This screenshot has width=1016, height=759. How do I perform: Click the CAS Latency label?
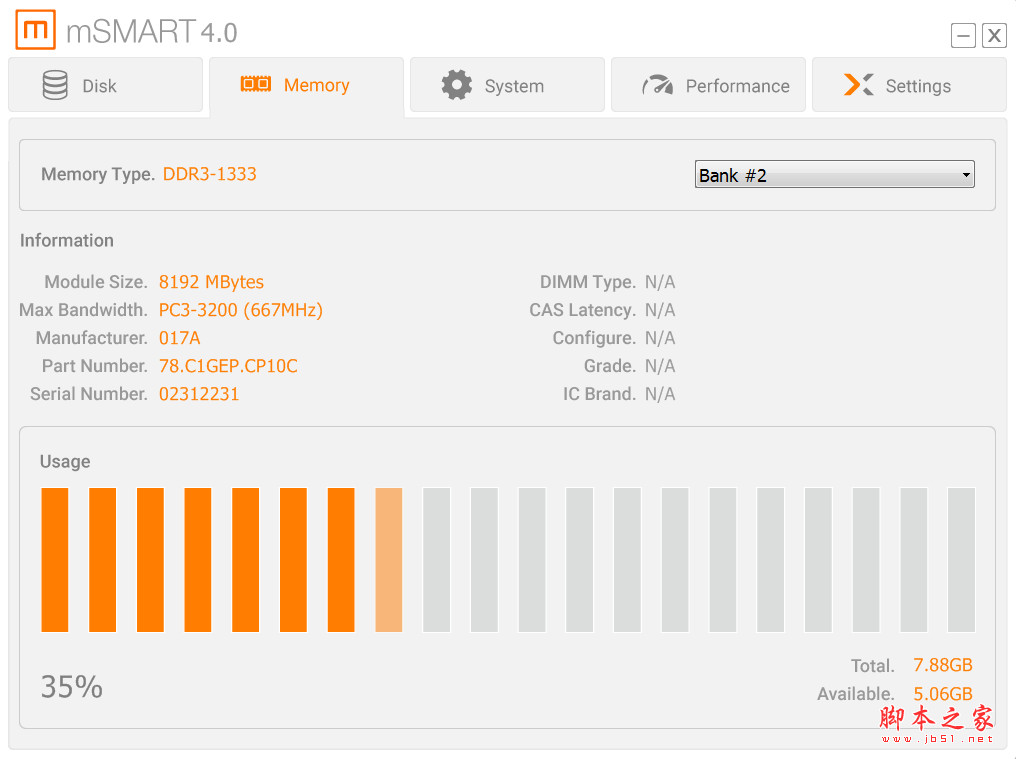click(583, 310)
